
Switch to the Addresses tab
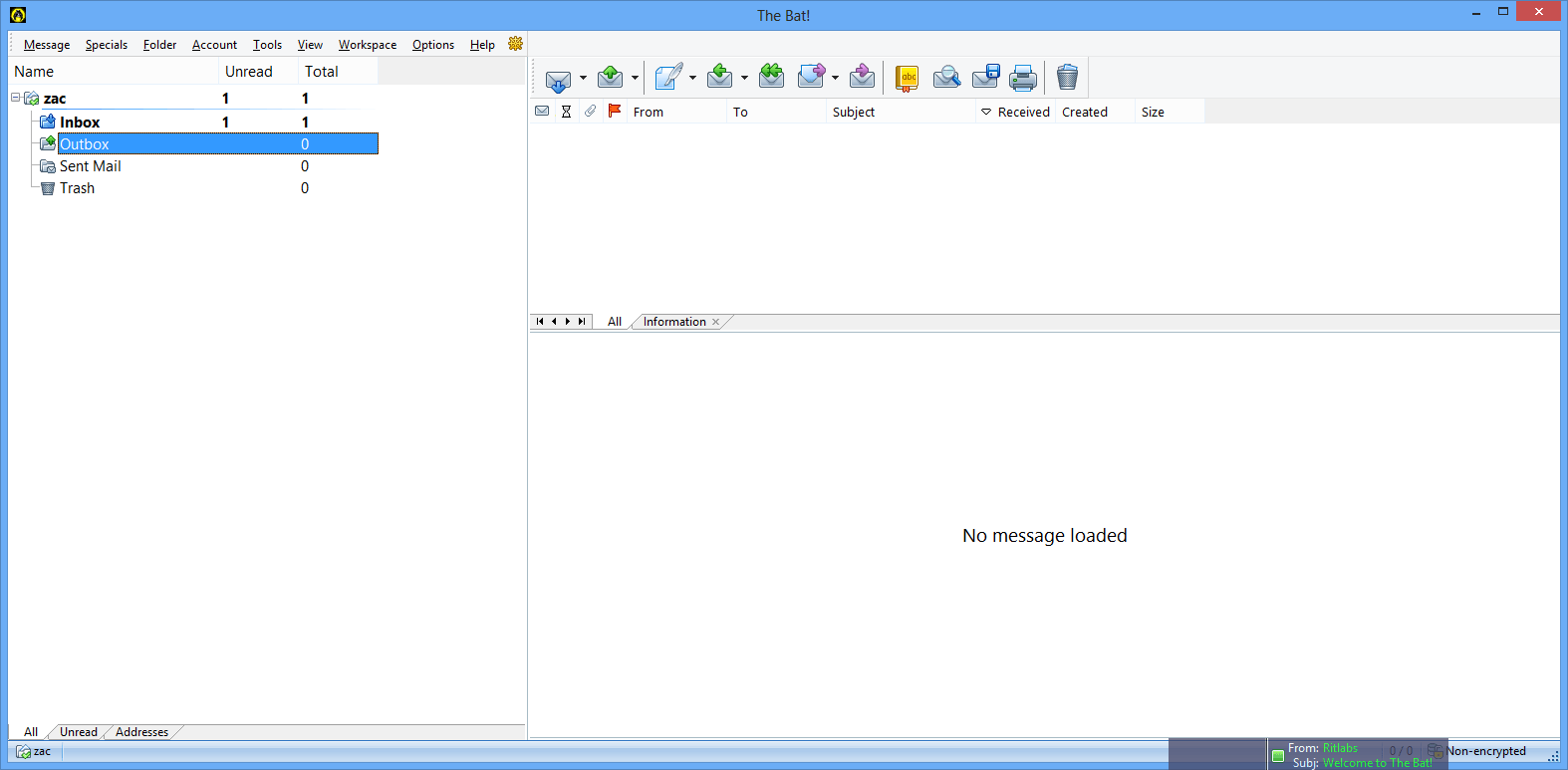click(141, 732)
